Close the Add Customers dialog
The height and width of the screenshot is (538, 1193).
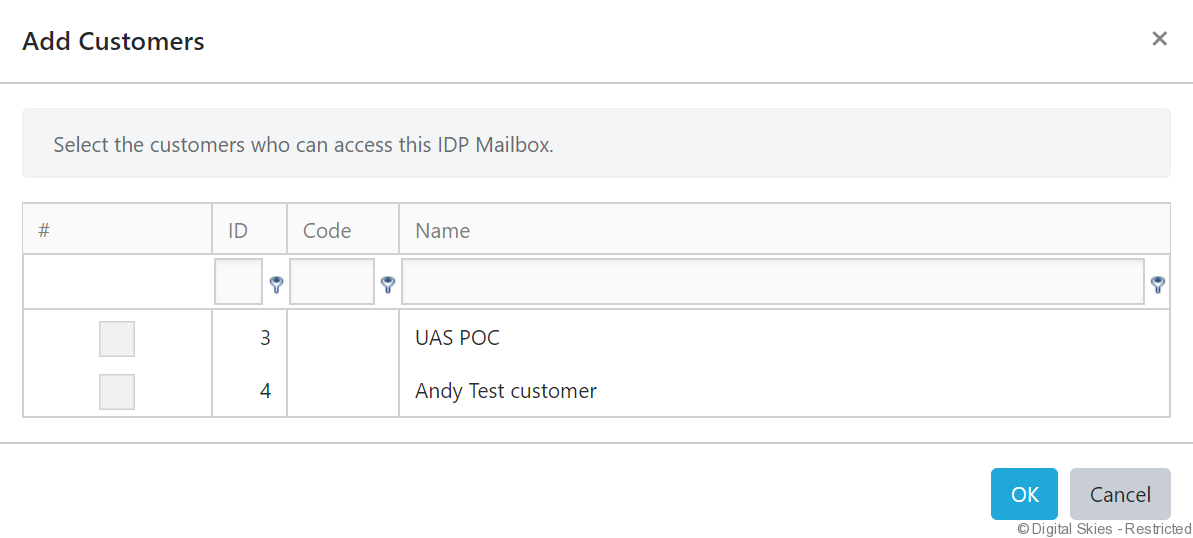coord(1159,39)
